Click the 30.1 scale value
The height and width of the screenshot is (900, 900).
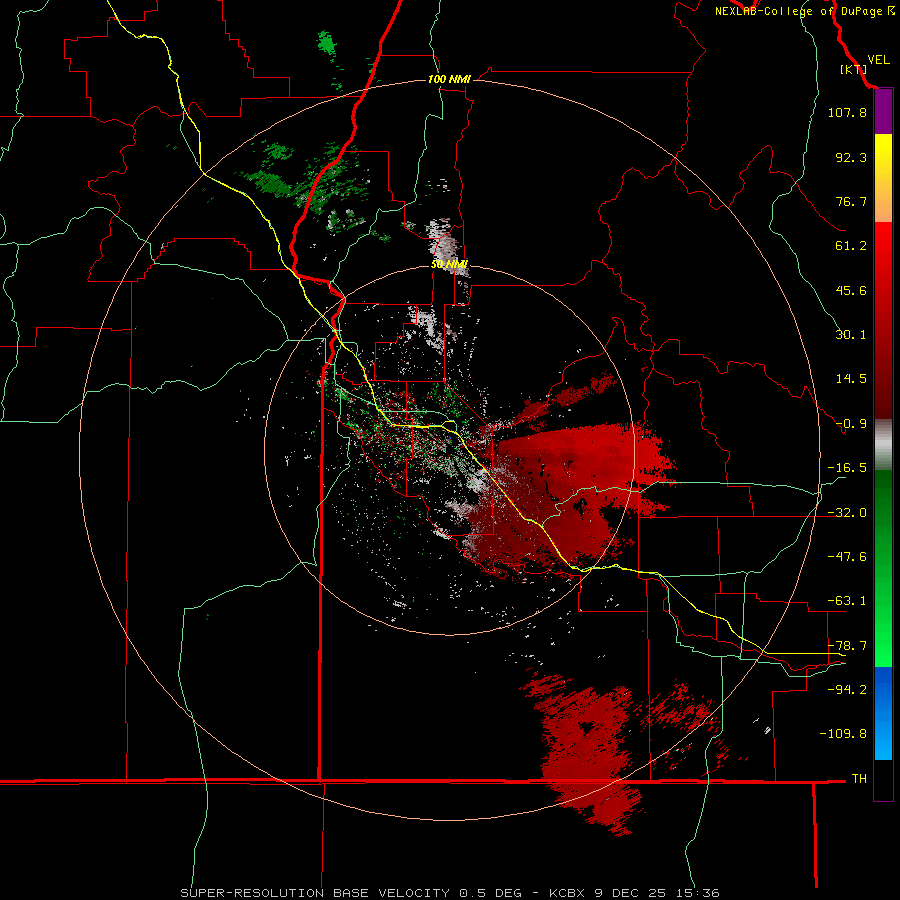pos(851,335)
